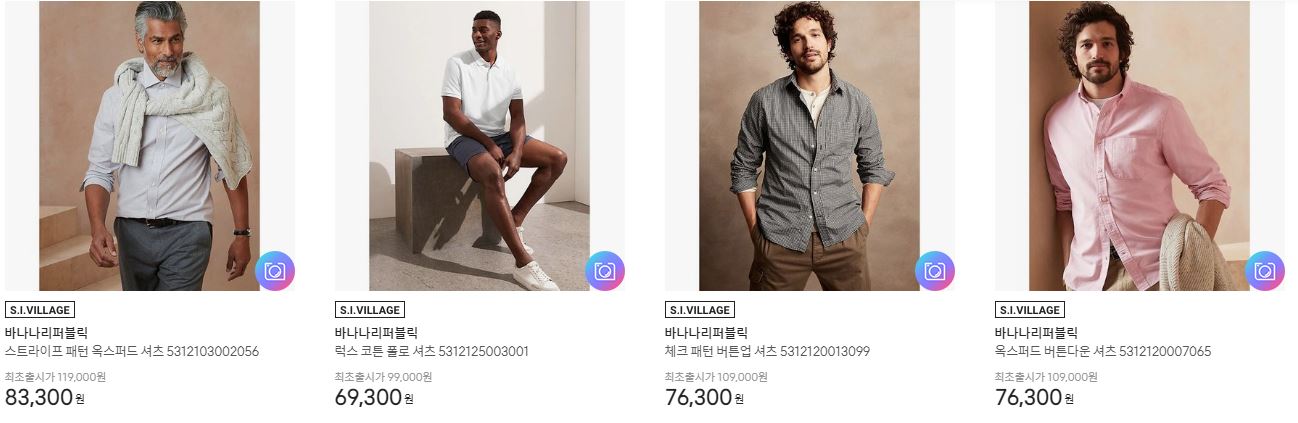Image resolution: width=1298 pixels, height=423 pixels.
Task: Click S.I.VILLAGE badge under the check shirt
Action: tap(700, 310)
